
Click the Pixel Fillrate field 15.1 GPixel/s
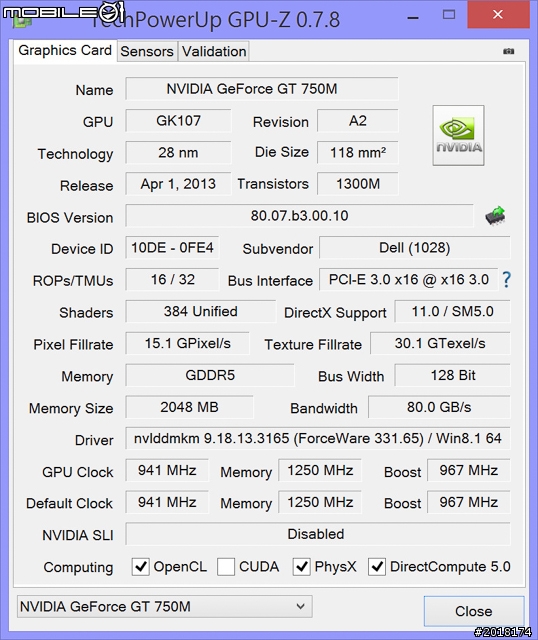pos(187,343)
